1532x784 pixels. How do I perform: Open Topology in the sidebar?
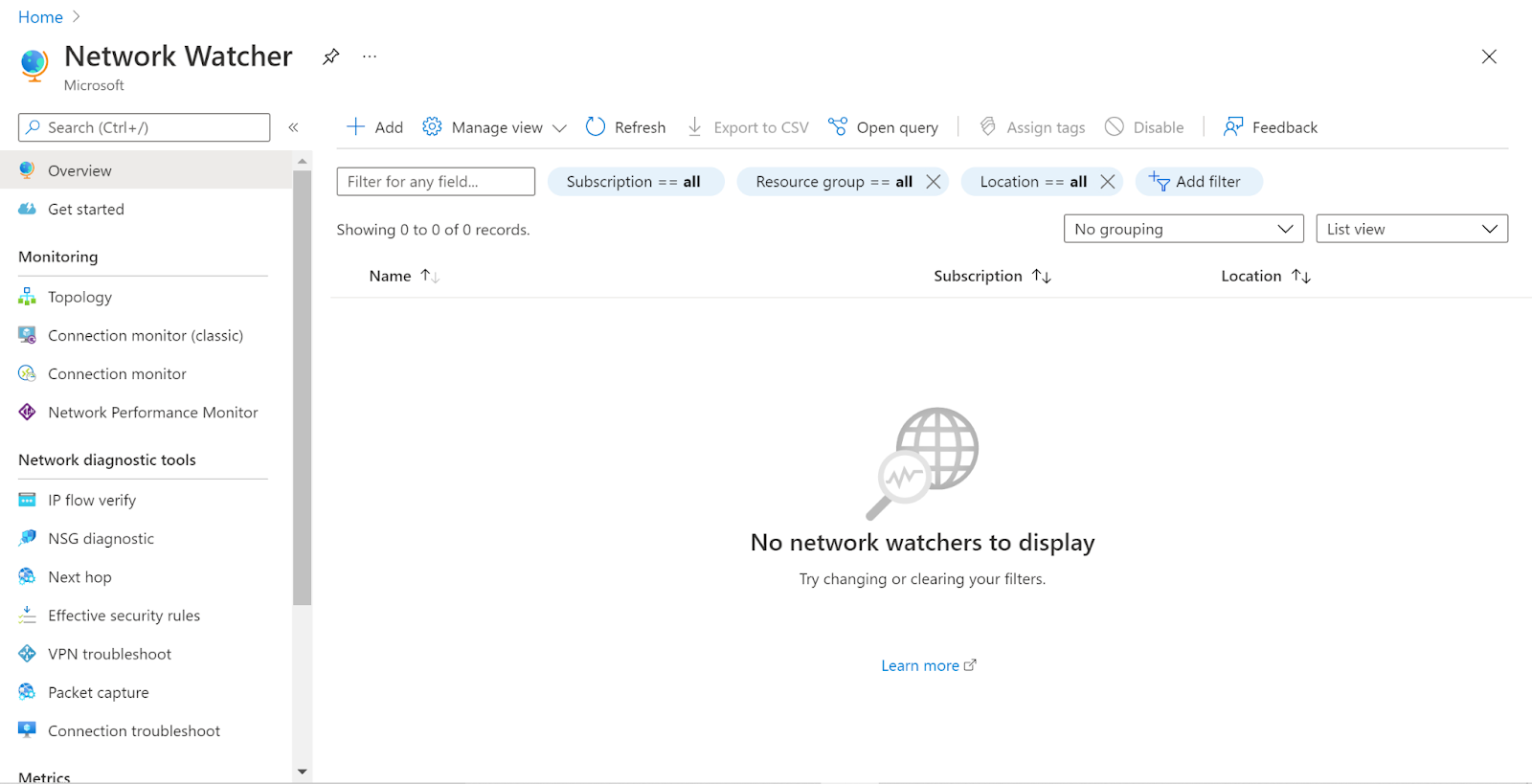(x=80, y=298)
